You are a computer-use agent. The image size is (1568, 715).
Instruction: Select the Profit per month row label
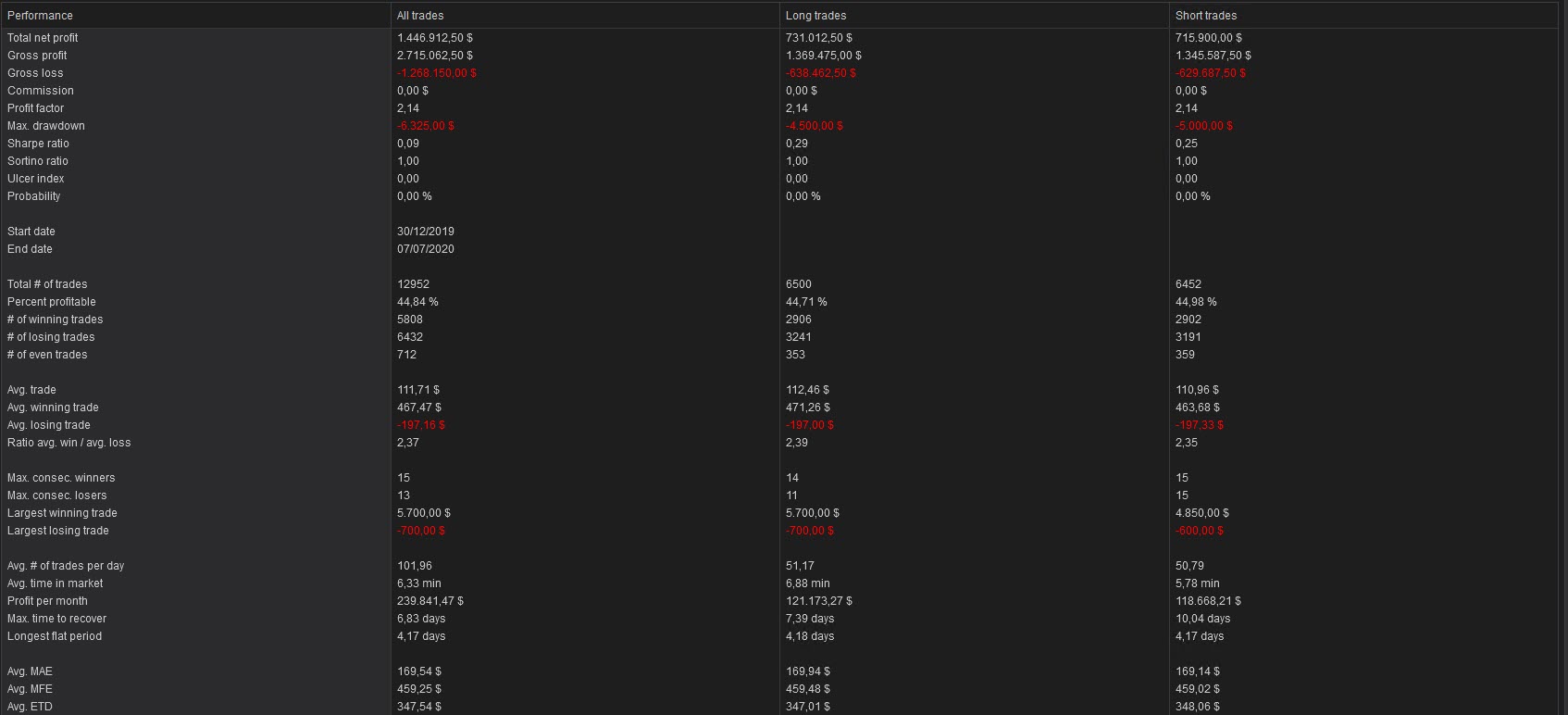click(x=47, y=601)
